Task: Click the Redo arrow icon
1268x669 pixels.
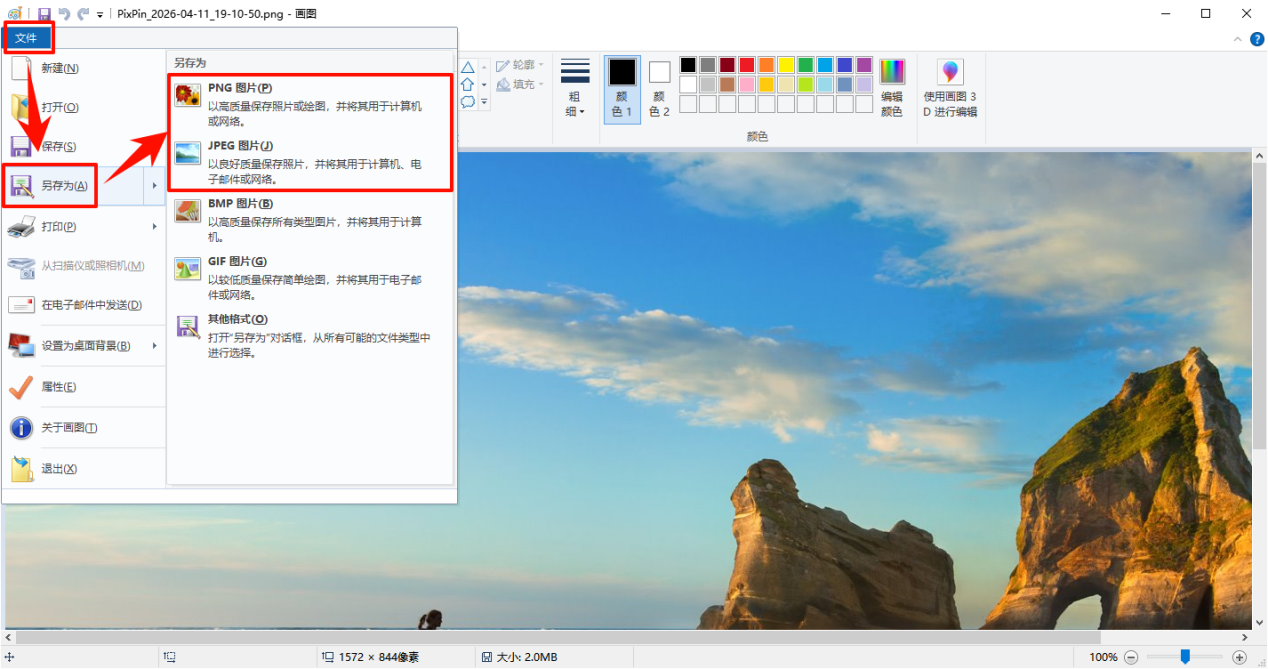Action: click(84, 13)
